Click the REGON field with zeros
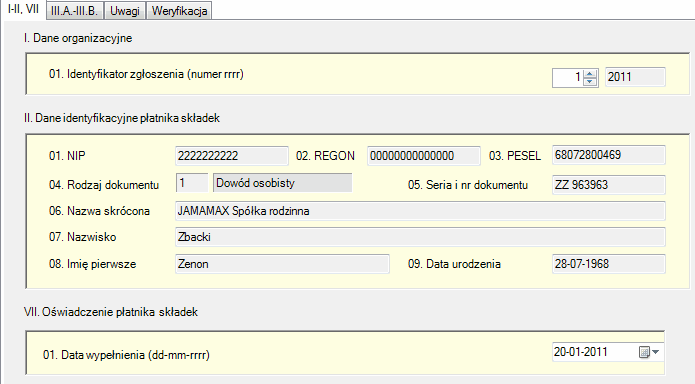The height and width of the screenshot is (384, 695). click(424, 156)
